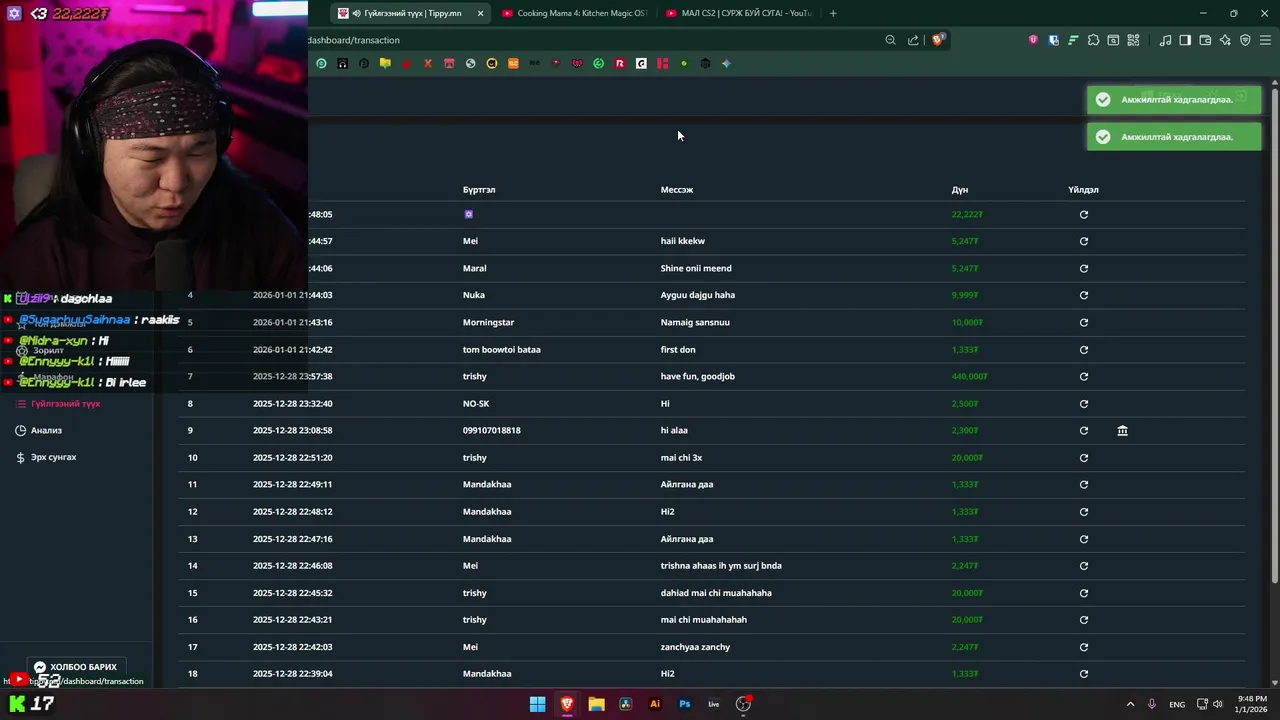Open the yellow folder bookmark
Screen dimensions: 1280x720
[x=385, y=63]
